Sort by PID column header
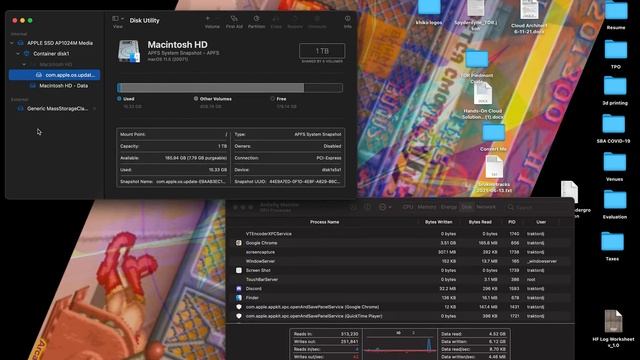This screenshot has height=360, width=640. tap(512, 222)
